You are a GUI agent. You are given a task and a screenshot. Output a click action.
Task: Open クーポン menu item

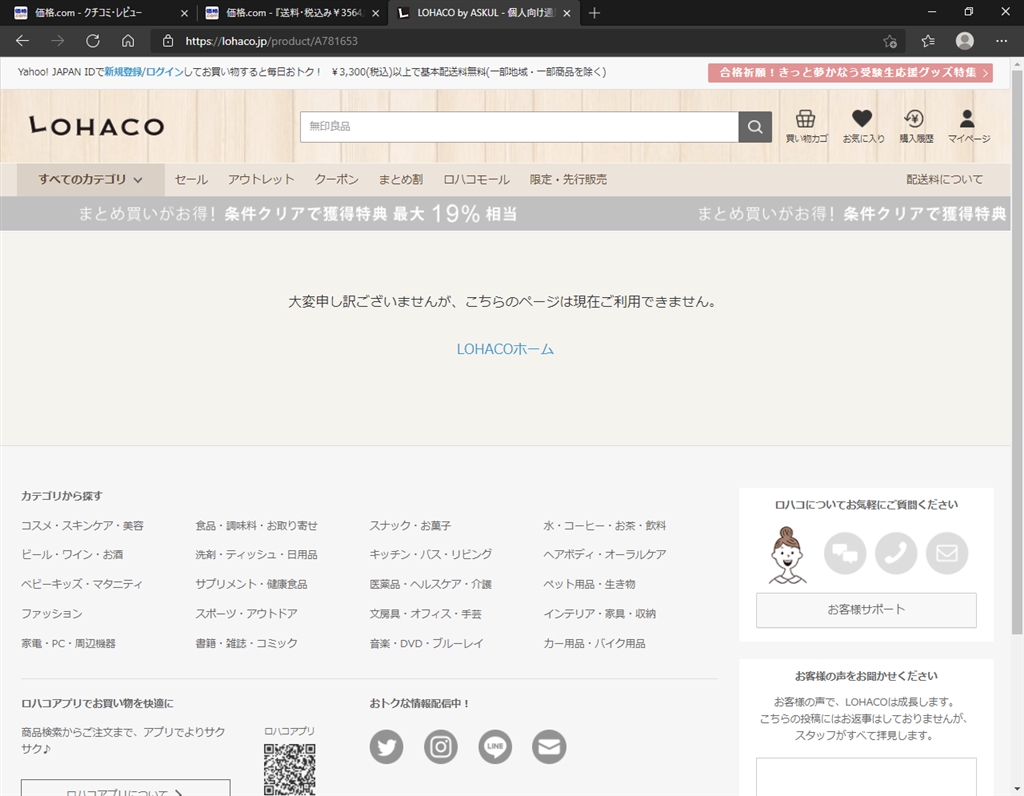(x=336, y=180)
